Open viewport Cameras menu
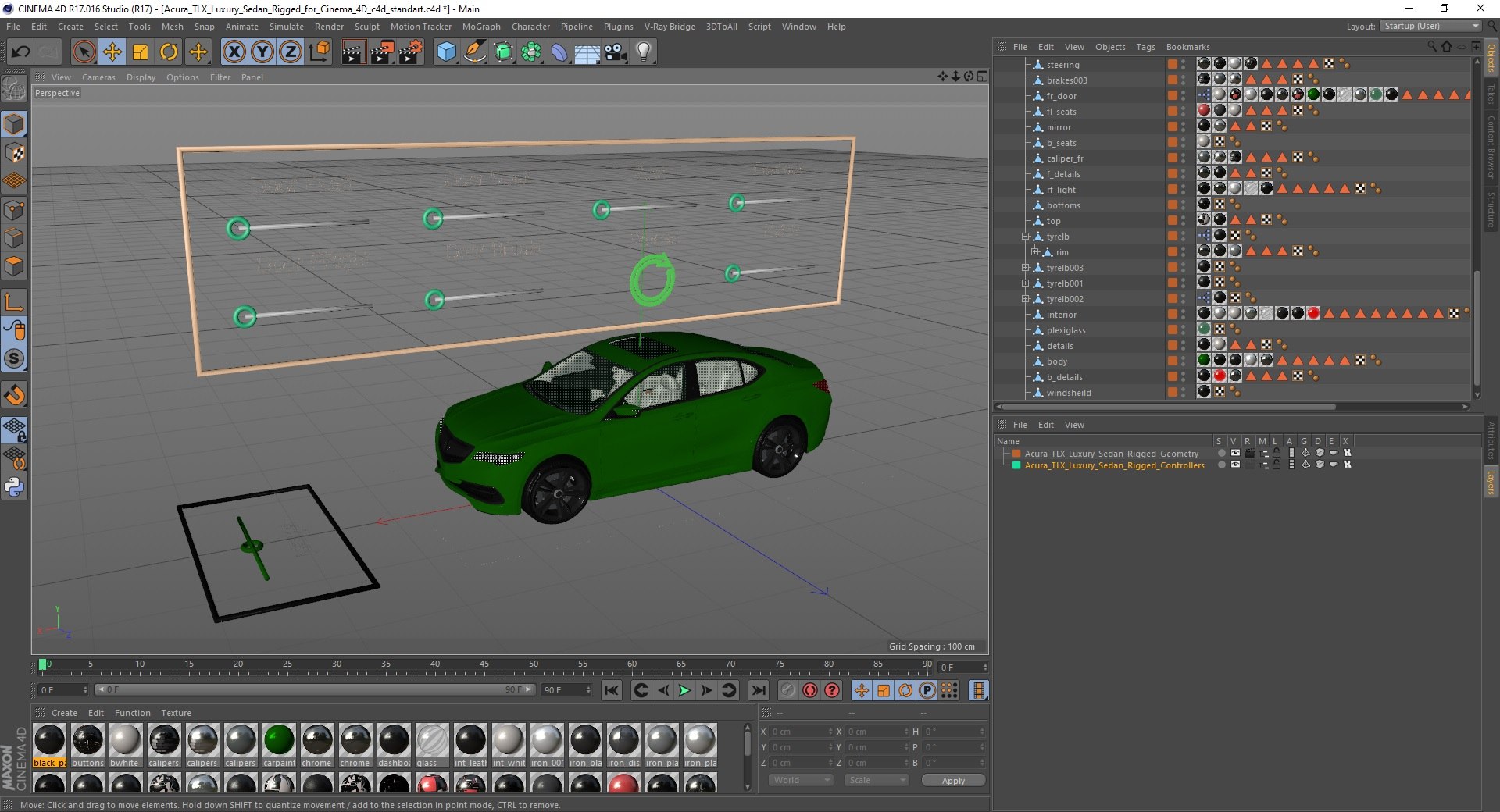This screenshot has height=812, width=1500. [x=98, y=77]
